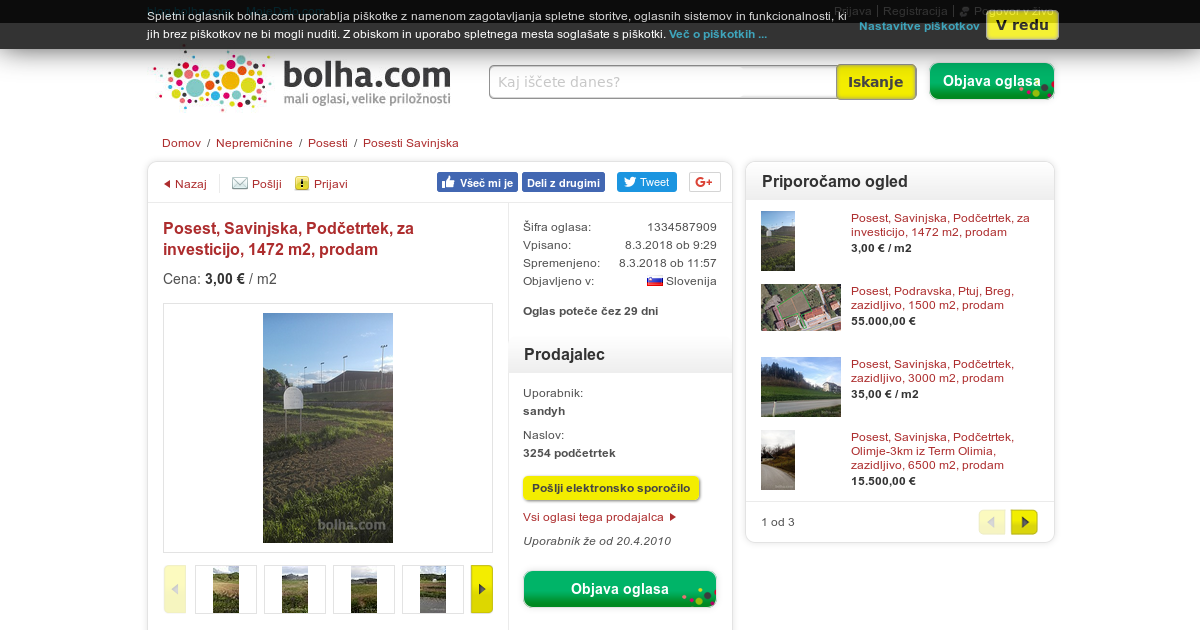Open the Nepremičnine breadcrumb
This screenshot has width=1200, height=630.
(254, 143)
